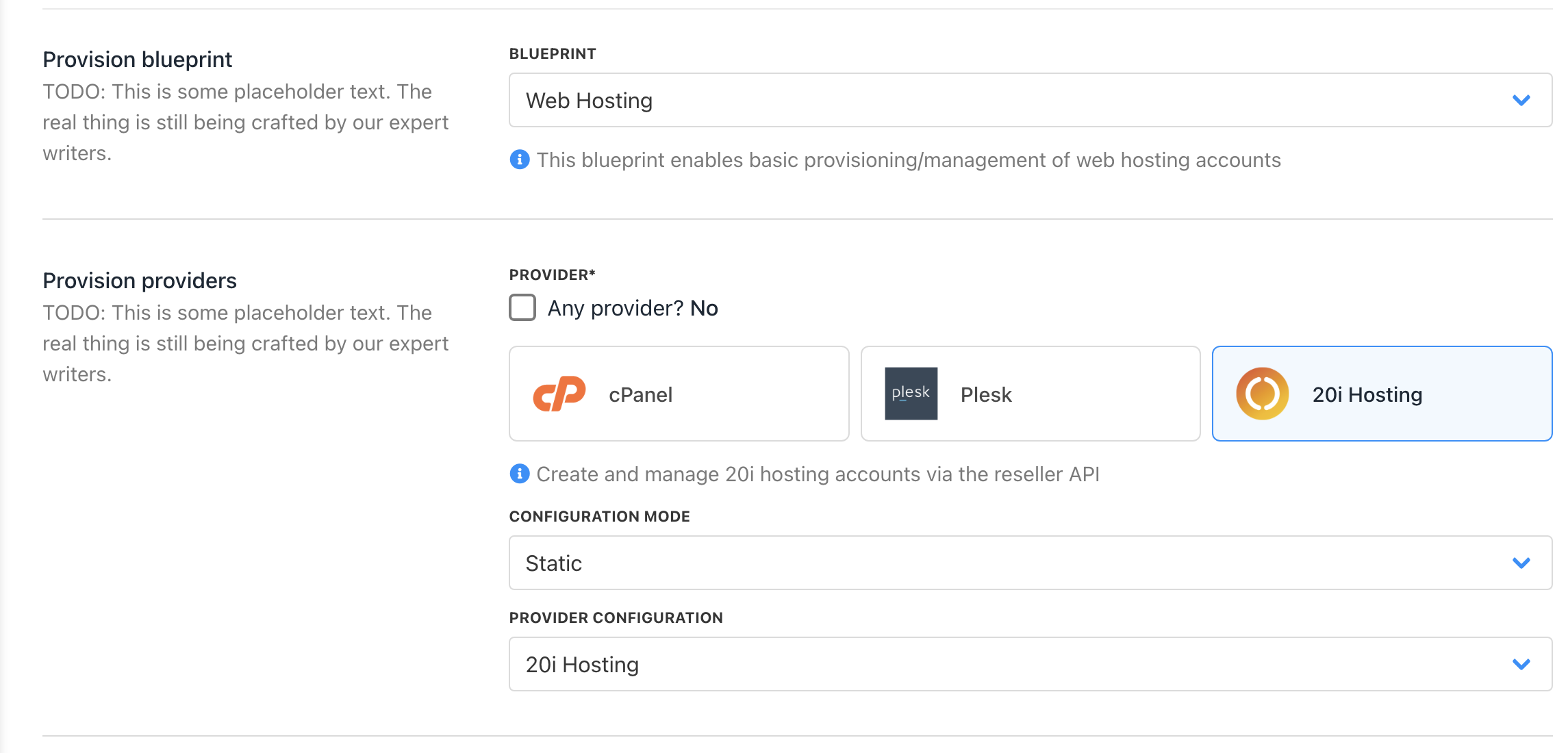This screenshot has height=753, width=1568.
Task: Enable the Any provider checkbox
Action: pos(522,307)
